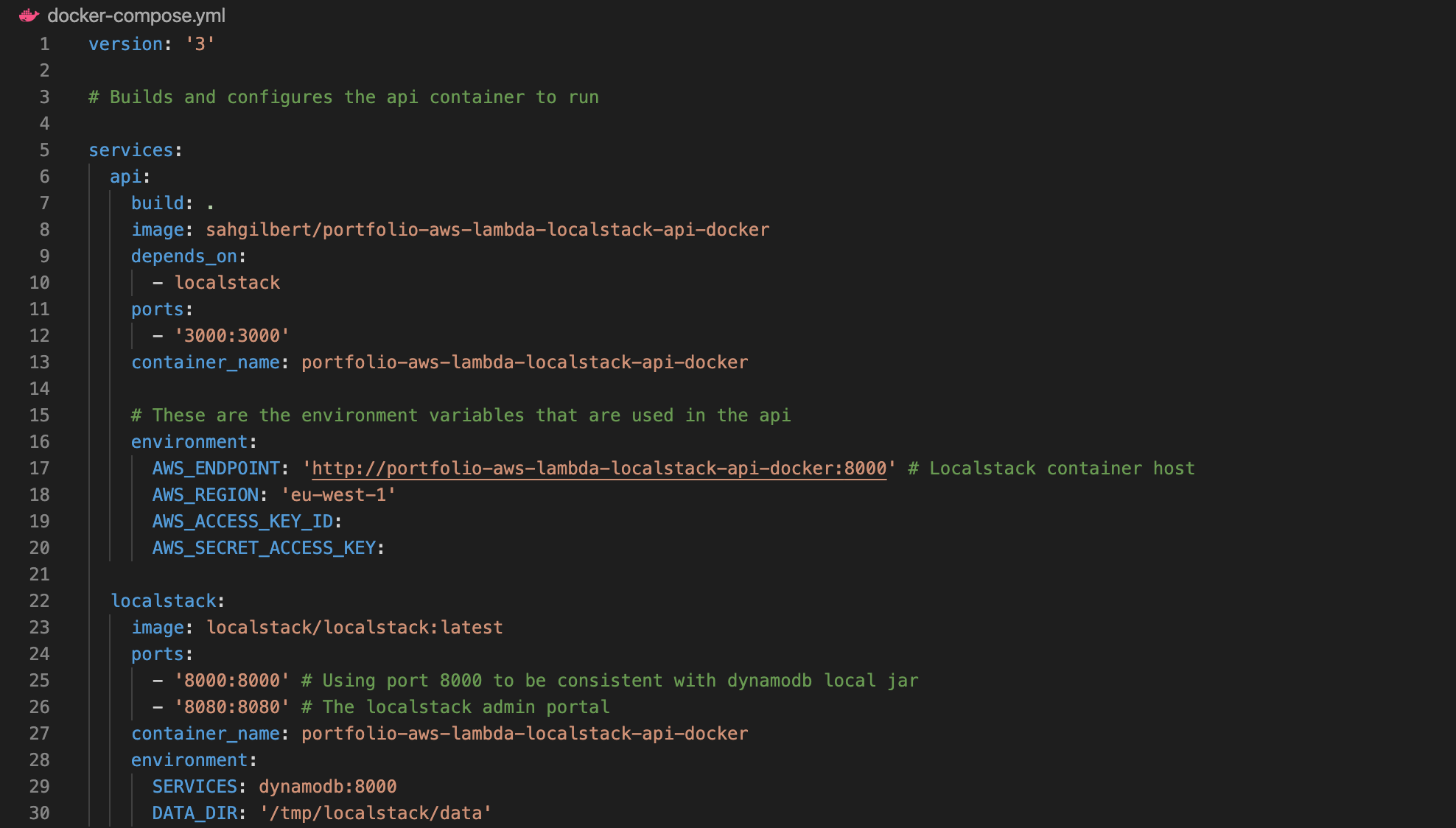Viewport: 1456px width, 828px height.
Task: Click the 'services' key
Action: coord(130,150)
